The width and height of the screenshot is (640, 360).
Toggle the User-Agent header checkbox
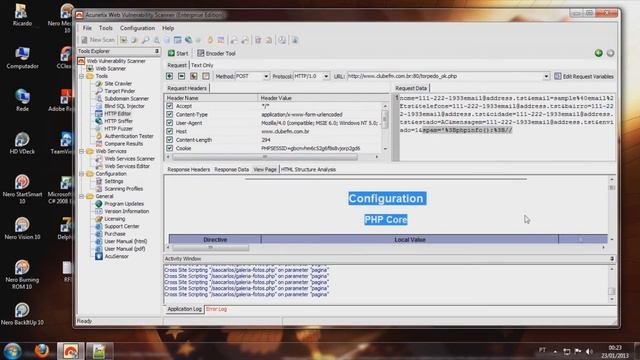click(169, 123)
